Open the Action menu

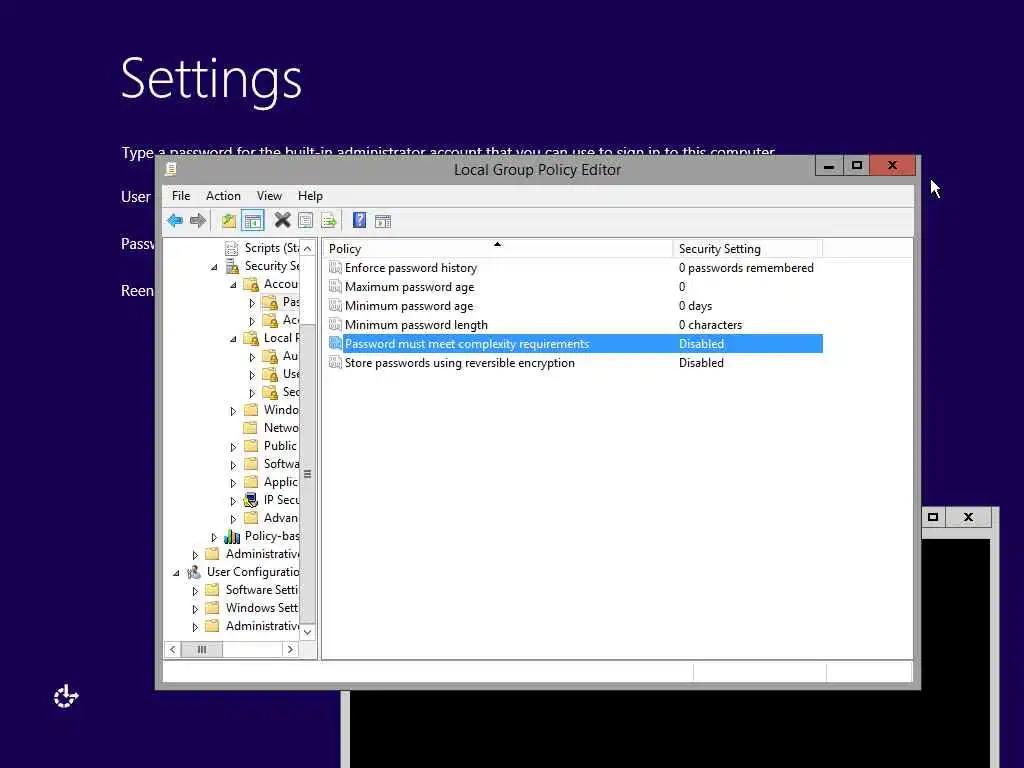click(223, 196)
